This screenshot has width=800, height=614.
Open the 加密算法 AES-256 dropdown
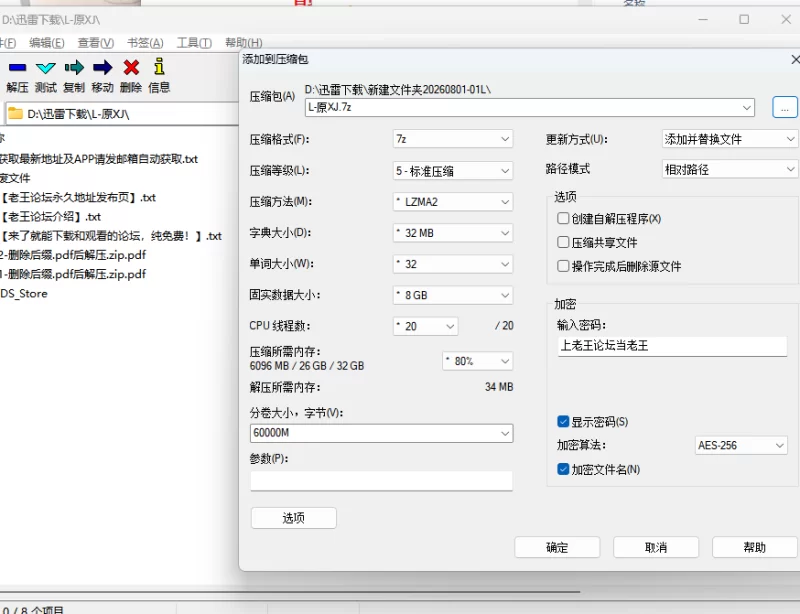(741, 445)
